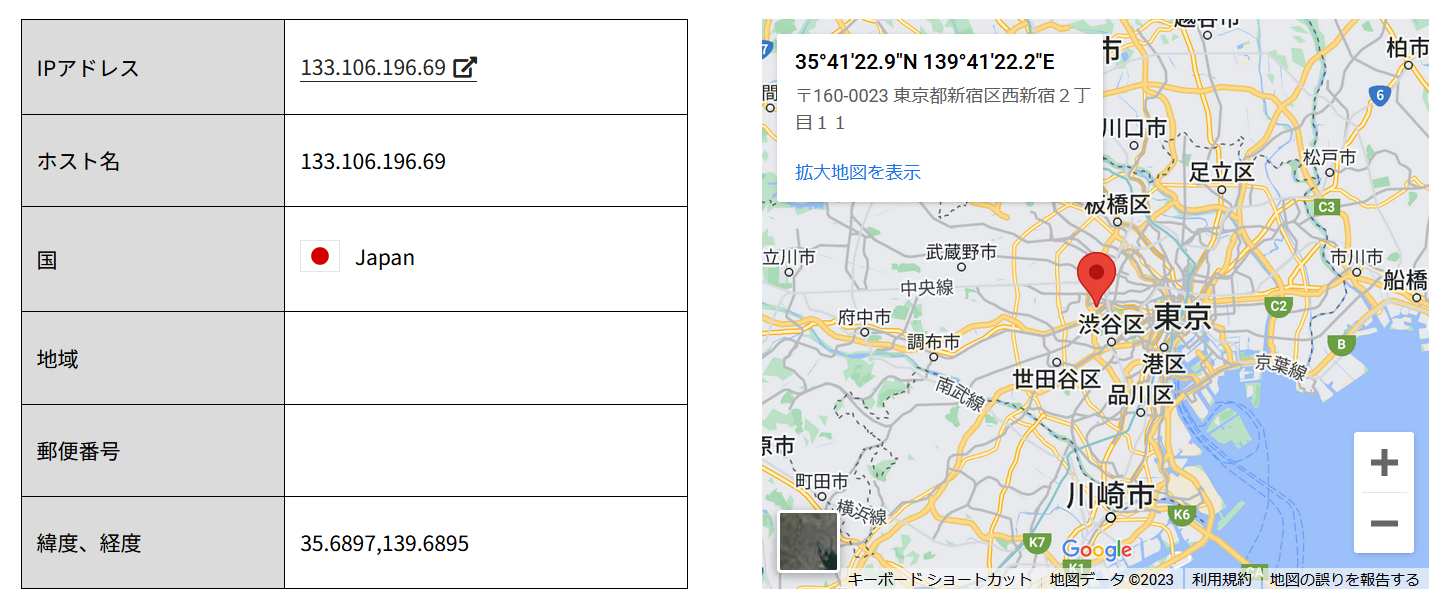
Task: Click the Japan flag icon
Action: click(320, 256)
